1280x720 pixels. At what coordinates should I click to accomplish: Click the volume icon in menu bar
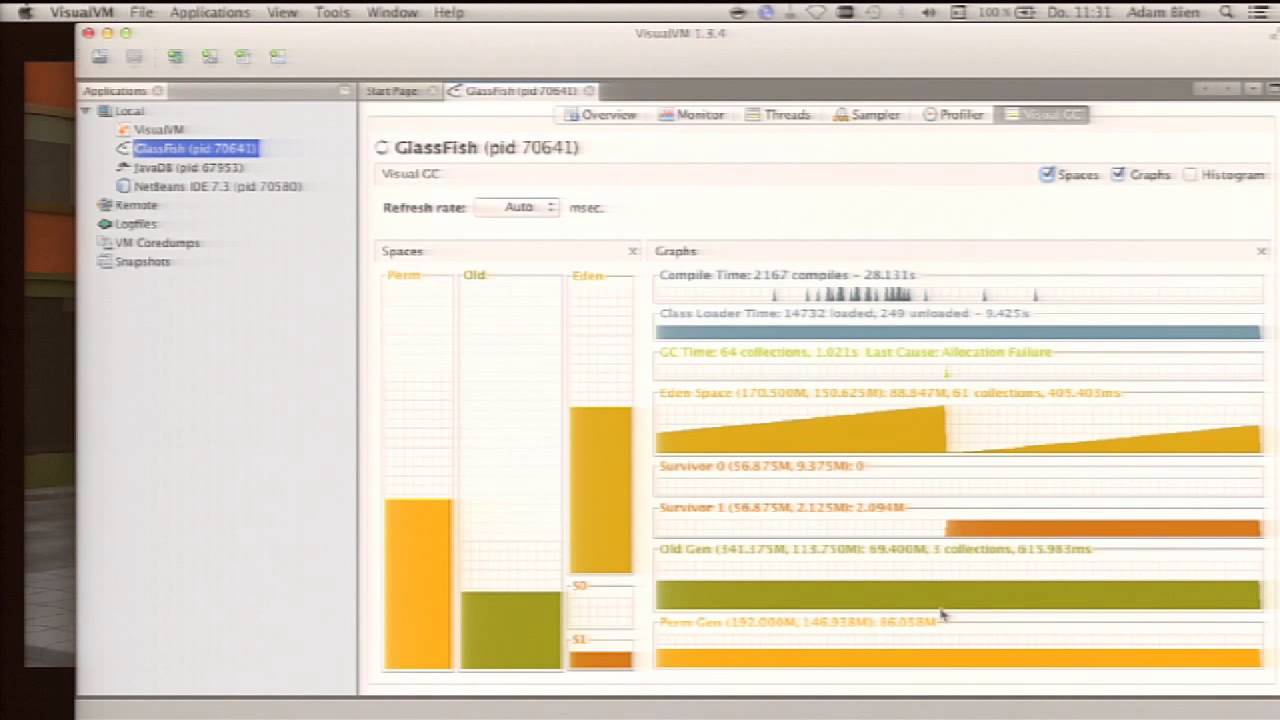[x=929, y=12]
